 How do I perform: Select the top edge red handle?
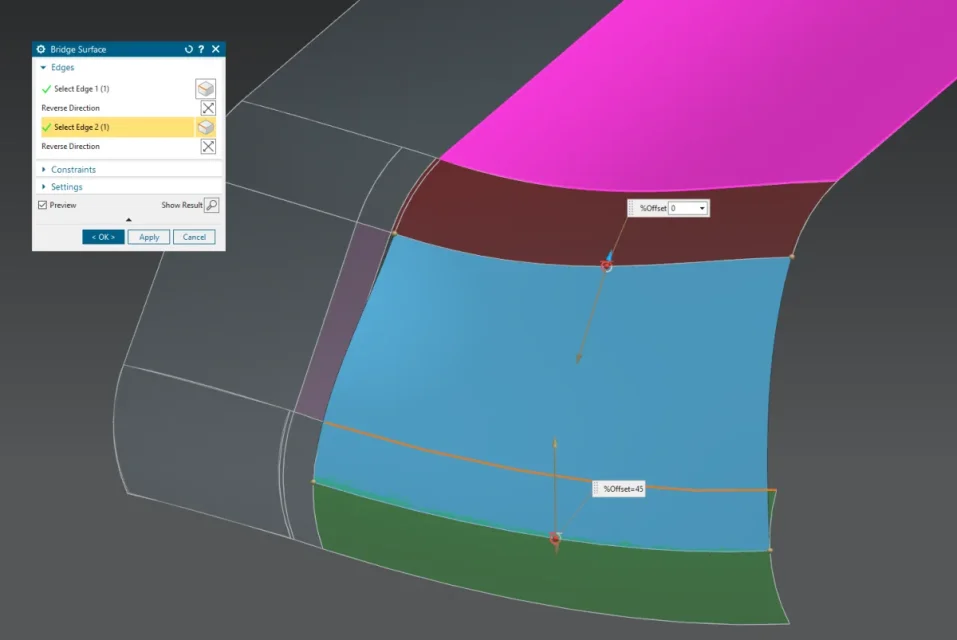click(606, 266)
